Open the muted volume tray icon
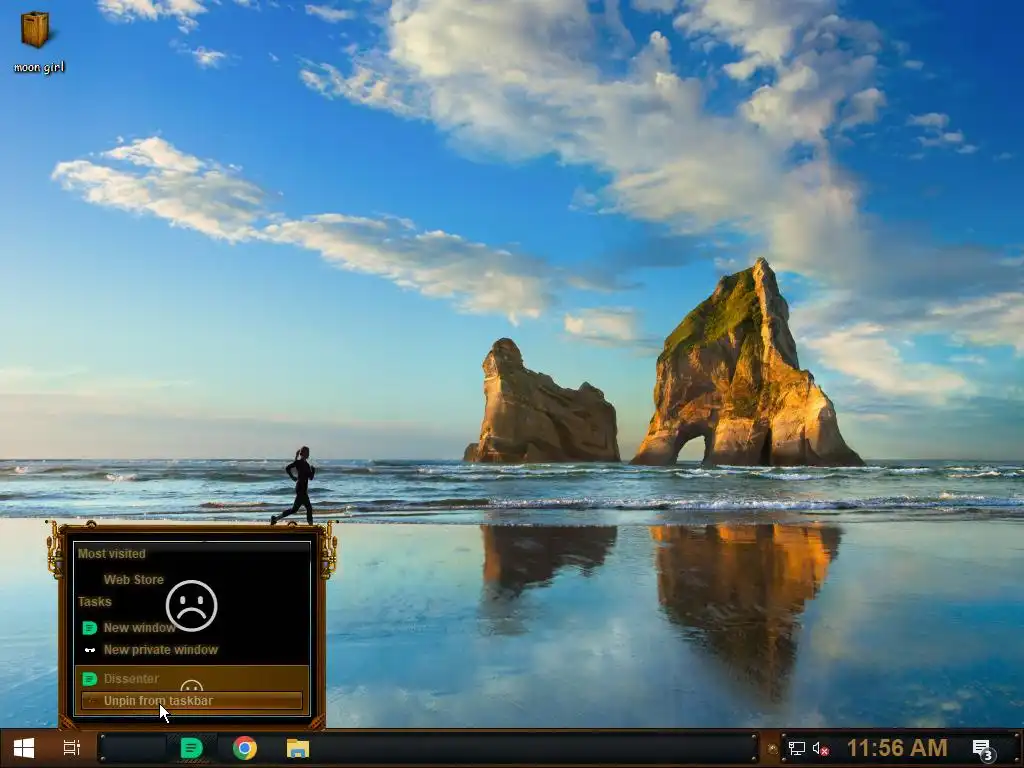 pyautogui.click(x=821, y=748)
